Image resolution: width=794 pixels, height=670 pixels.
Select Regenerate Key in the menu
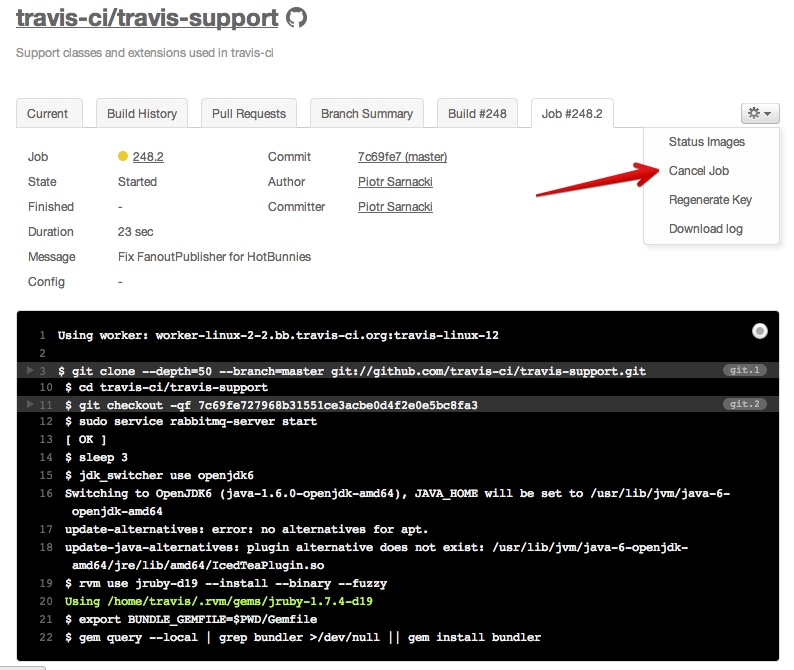(710, 200)
